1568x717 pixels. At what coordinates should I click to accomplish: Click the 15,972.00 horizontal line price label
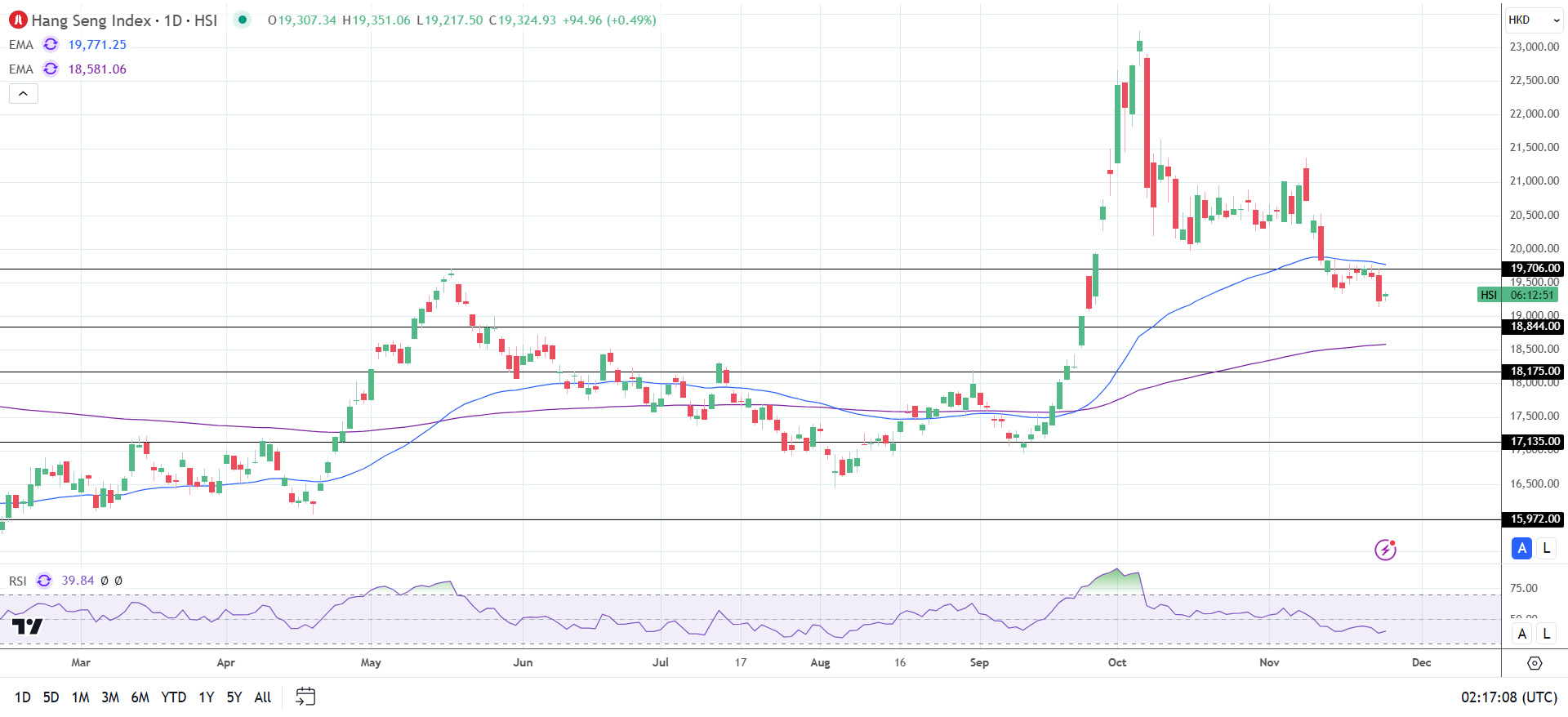tap(1535, 519)
